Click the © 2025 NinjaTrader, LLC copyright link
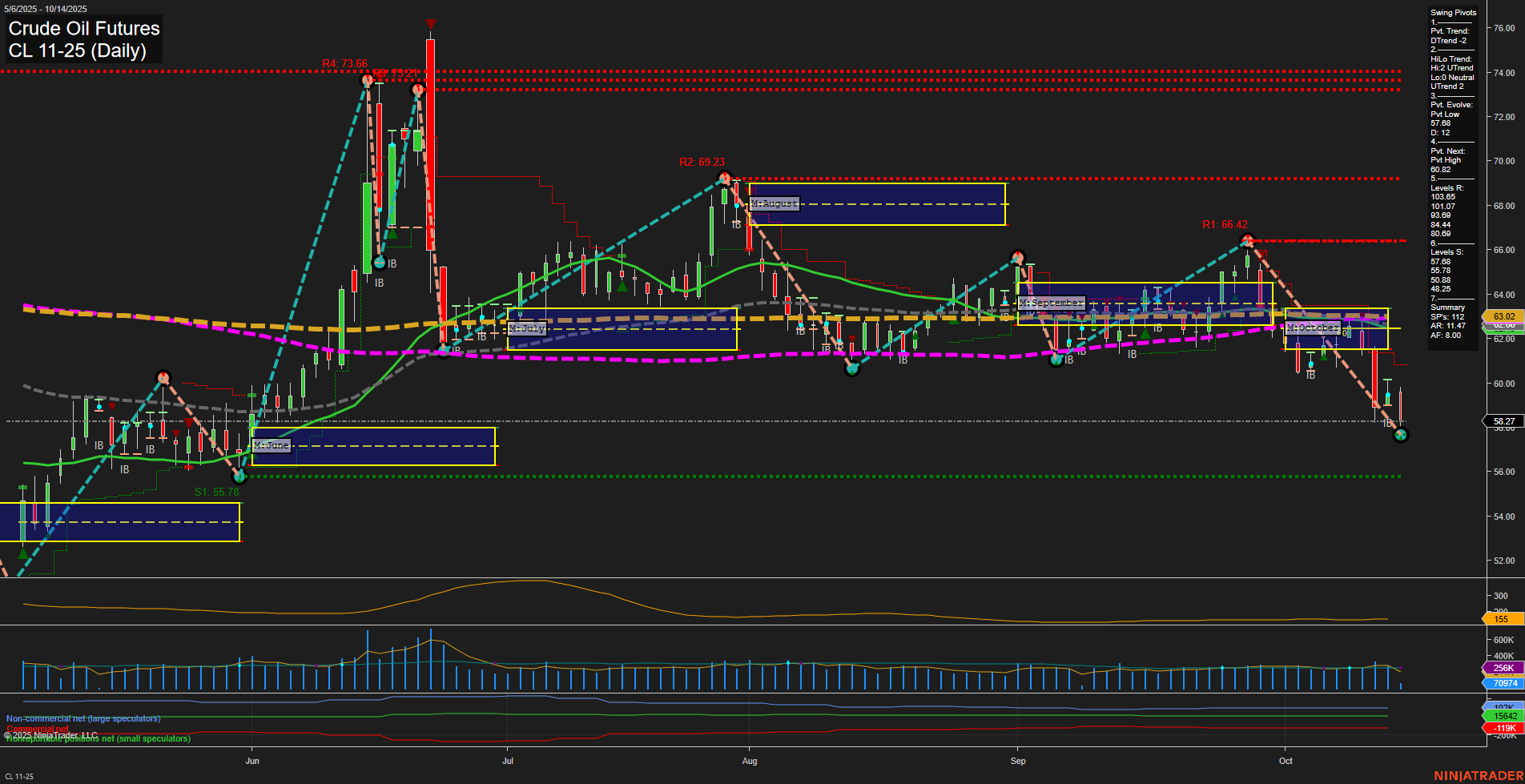Screen dimensions: 1525x784 pyautogui.click(x=50, y=733)
